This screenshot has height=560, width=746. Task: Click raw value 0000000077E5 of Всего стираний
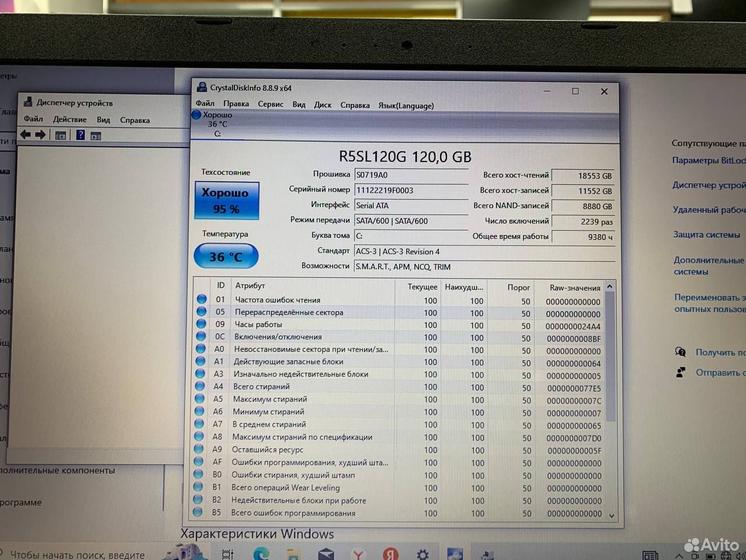574,388
